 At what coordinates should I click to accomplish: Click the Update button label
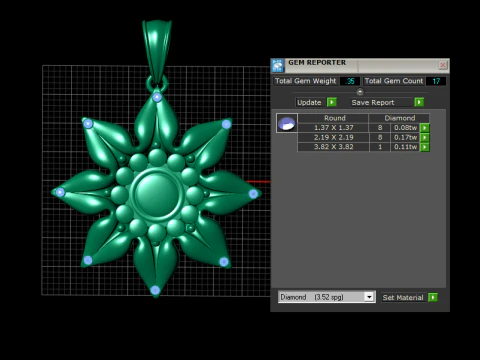(309, 102)
